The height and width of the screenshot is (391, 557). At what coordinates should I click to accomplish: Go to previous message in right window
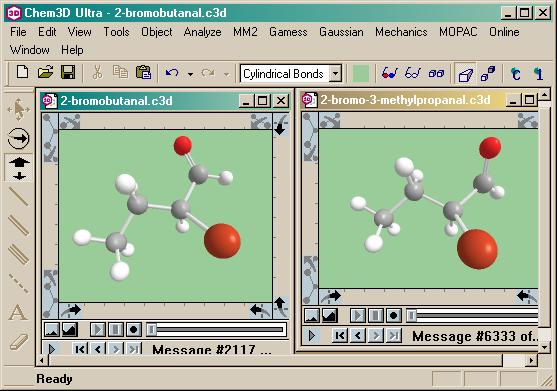(358, 335)
